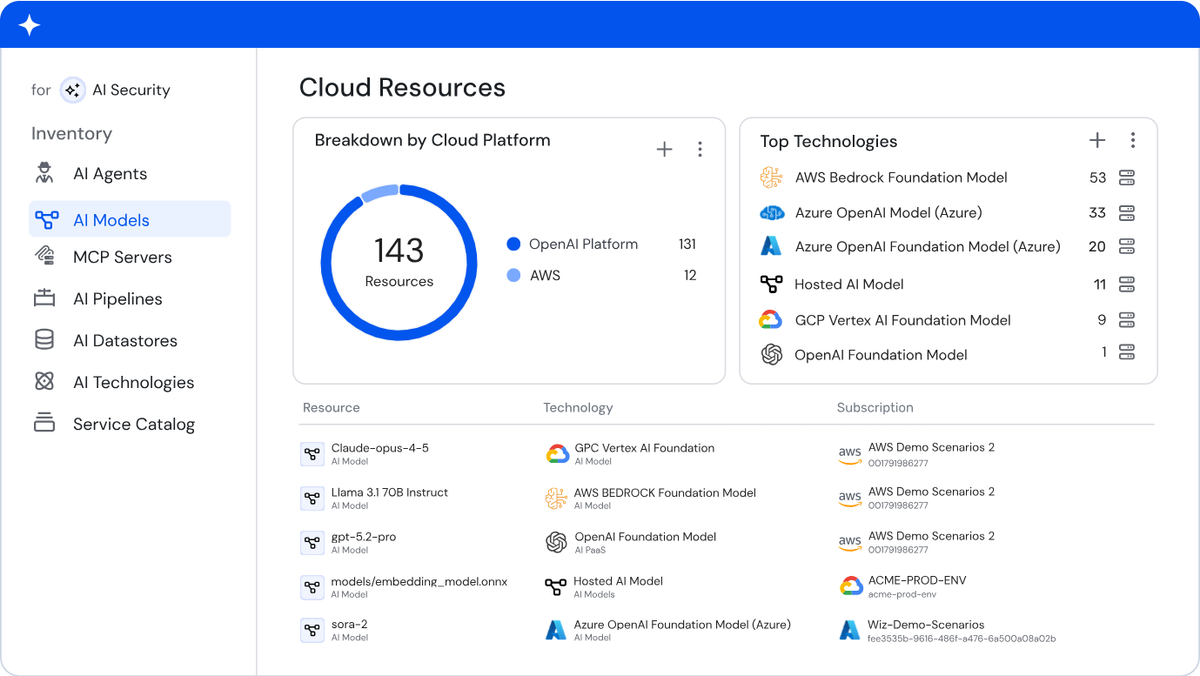
Task: Click the MCP Servers icon
Action: coord(45,256)
